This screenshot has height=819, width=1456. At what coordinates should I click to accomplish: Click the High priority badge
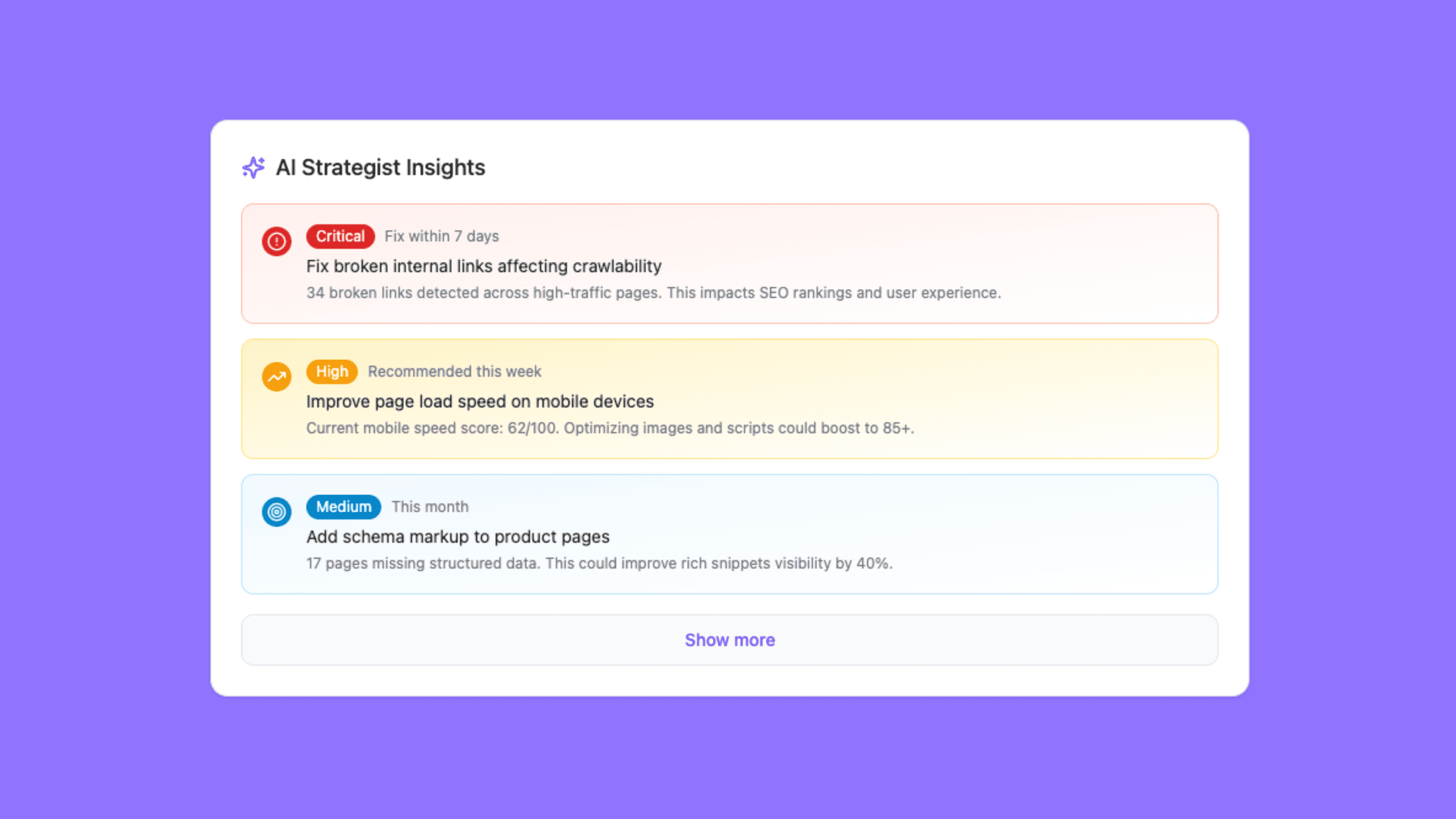[331, 371]
